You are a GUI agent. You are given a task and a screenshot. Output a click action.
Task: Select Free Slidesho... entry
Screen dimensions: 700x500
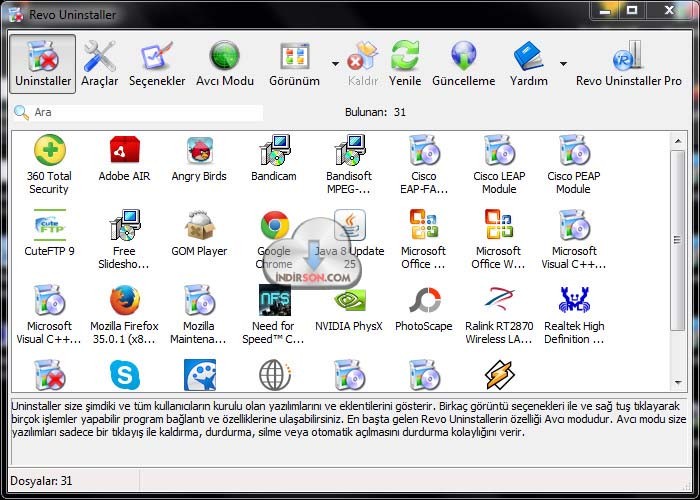tap(124, 240)
